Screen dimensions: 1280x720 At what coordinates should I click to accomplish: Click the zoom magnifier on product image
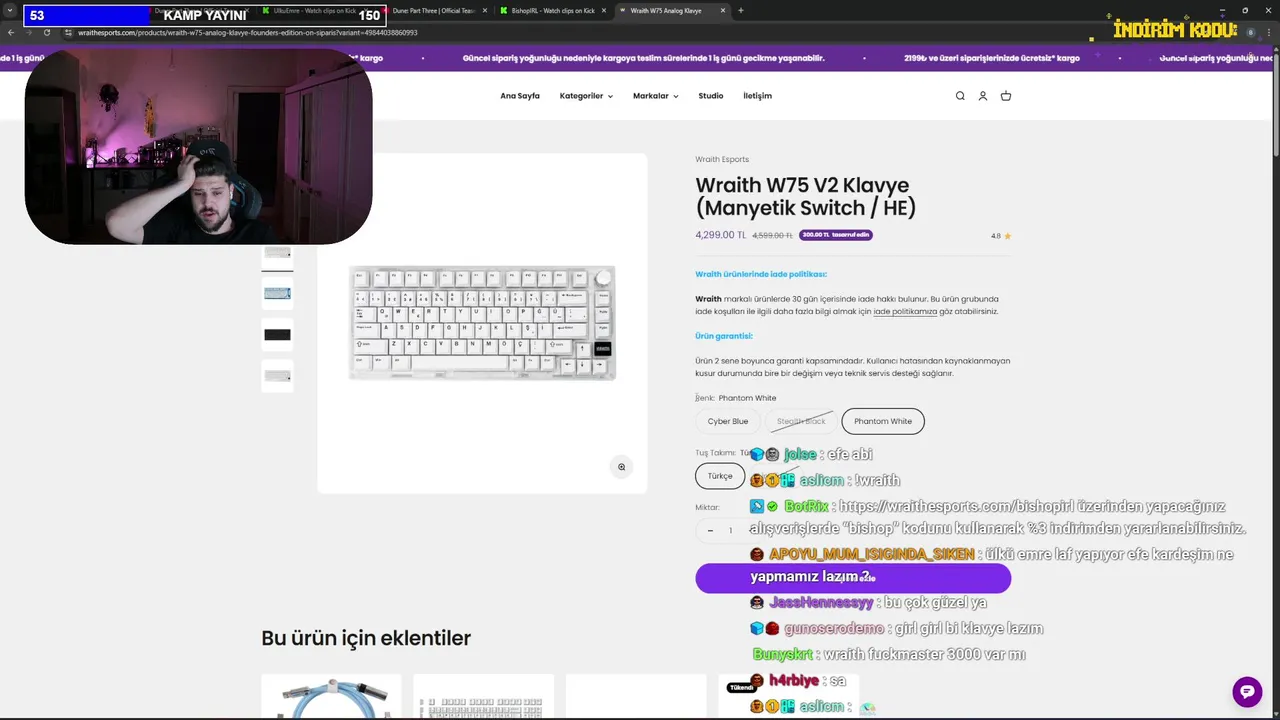click(621, 467)
